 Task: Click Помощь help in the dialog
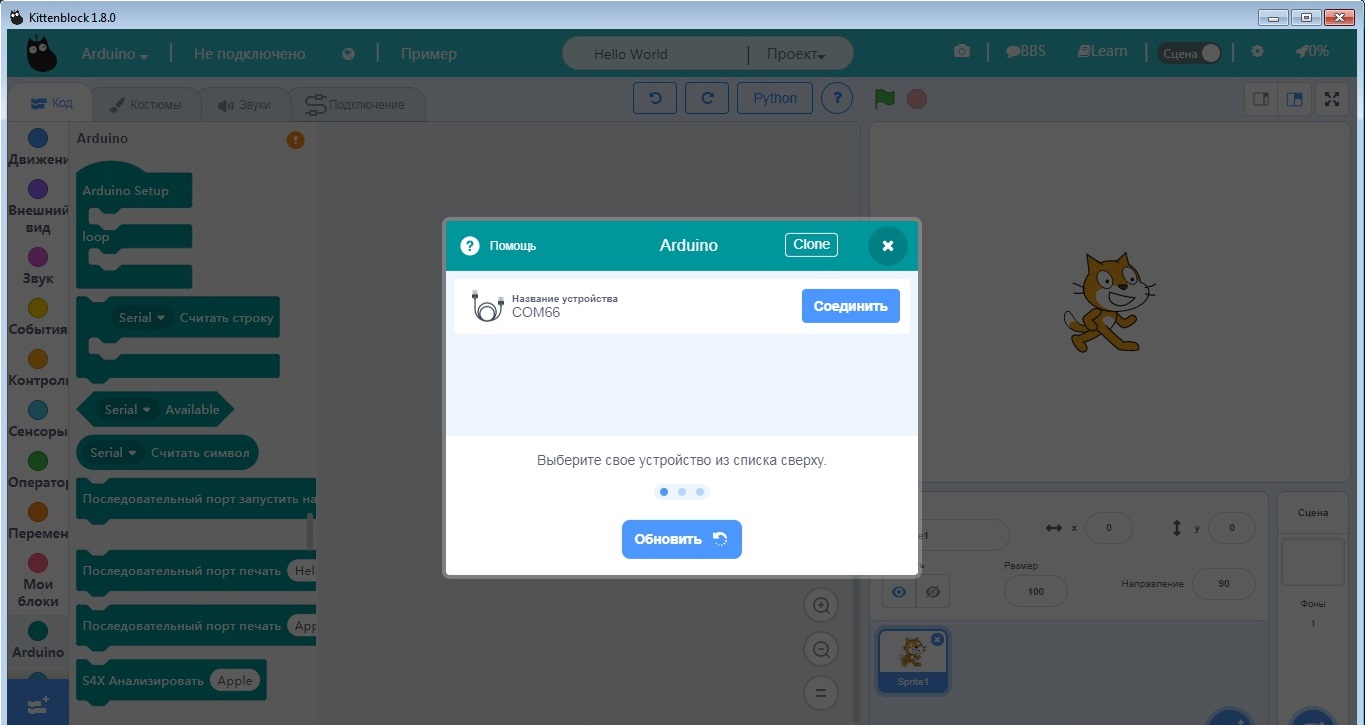[x=498, y=245]
